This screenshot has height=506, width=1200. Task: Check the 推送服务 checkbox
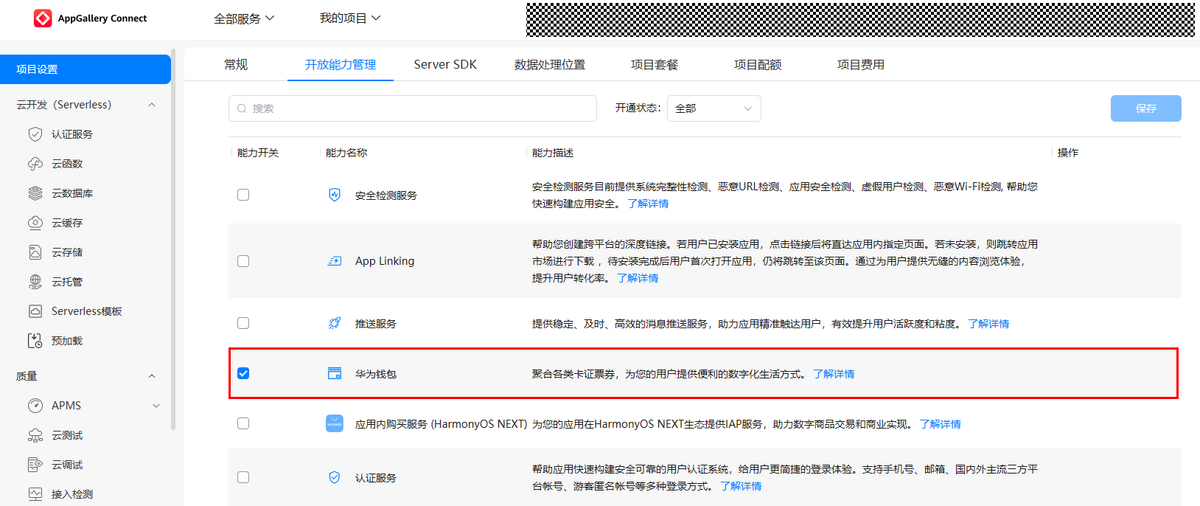(x=243, y=323)
